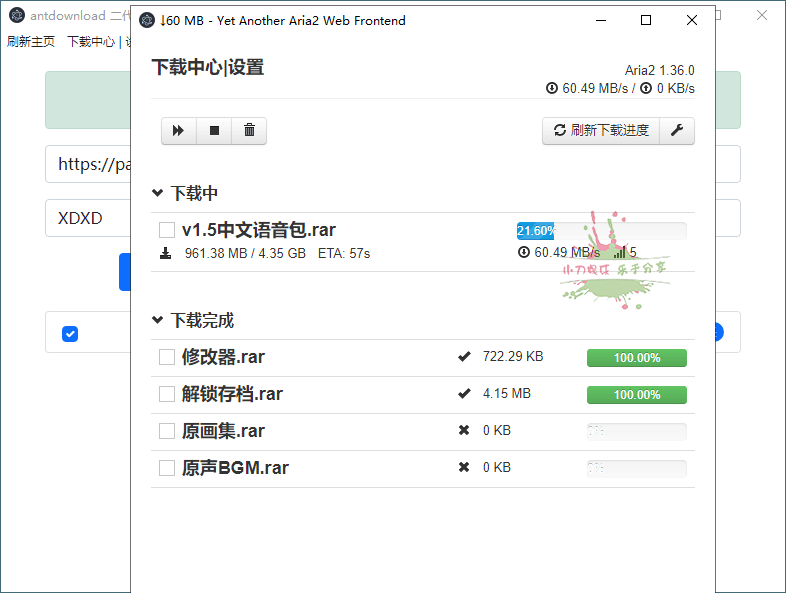Click the resume all downloads icon
The width and height of the screenshot is (786, 593).
click(x=178, y=131)
